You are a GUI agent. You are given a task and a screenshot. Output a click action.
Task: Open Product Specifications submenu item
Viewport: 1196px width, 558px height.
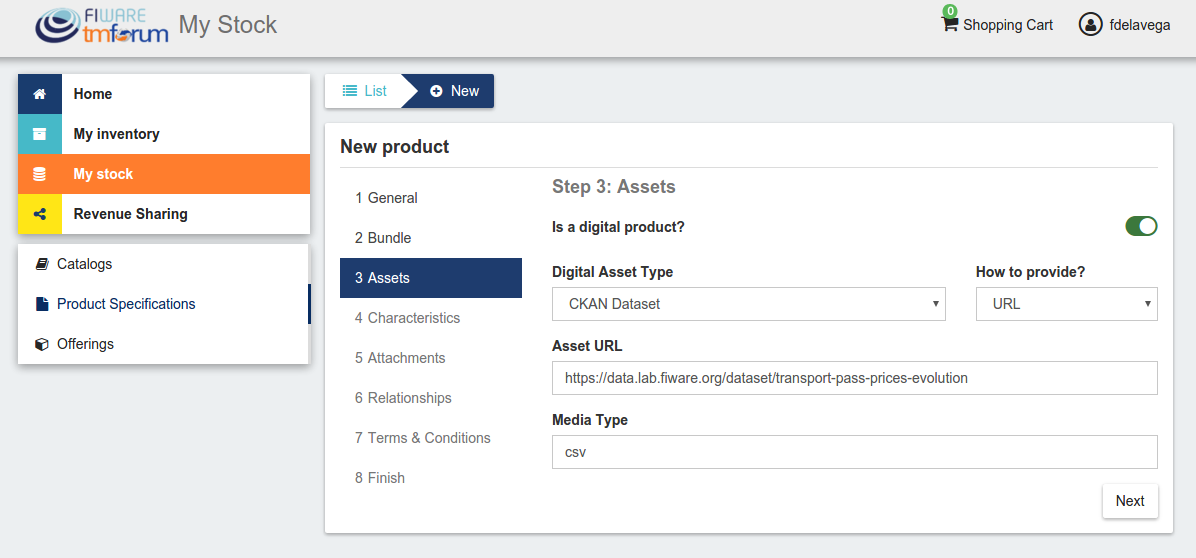pos(163,304)
